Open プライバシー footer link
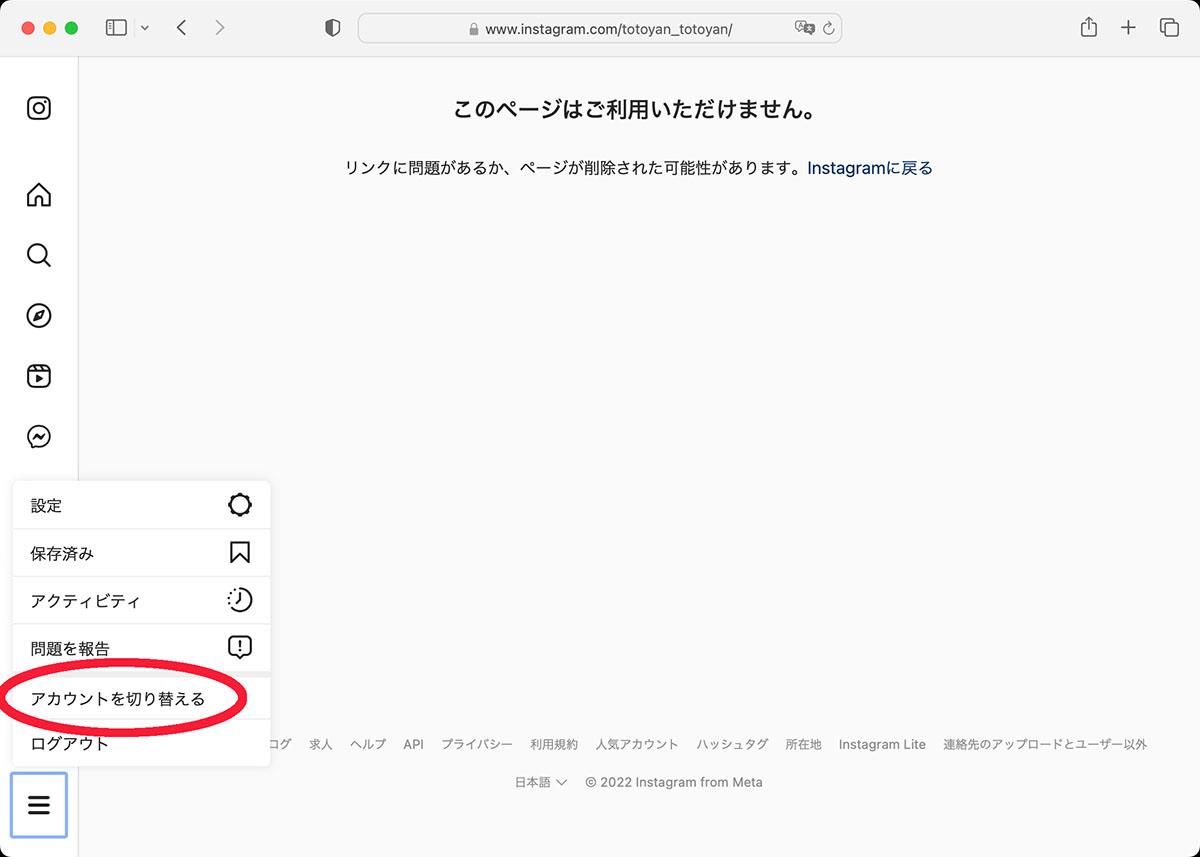The image size is (1200, 857). click(x=477, y=744)
